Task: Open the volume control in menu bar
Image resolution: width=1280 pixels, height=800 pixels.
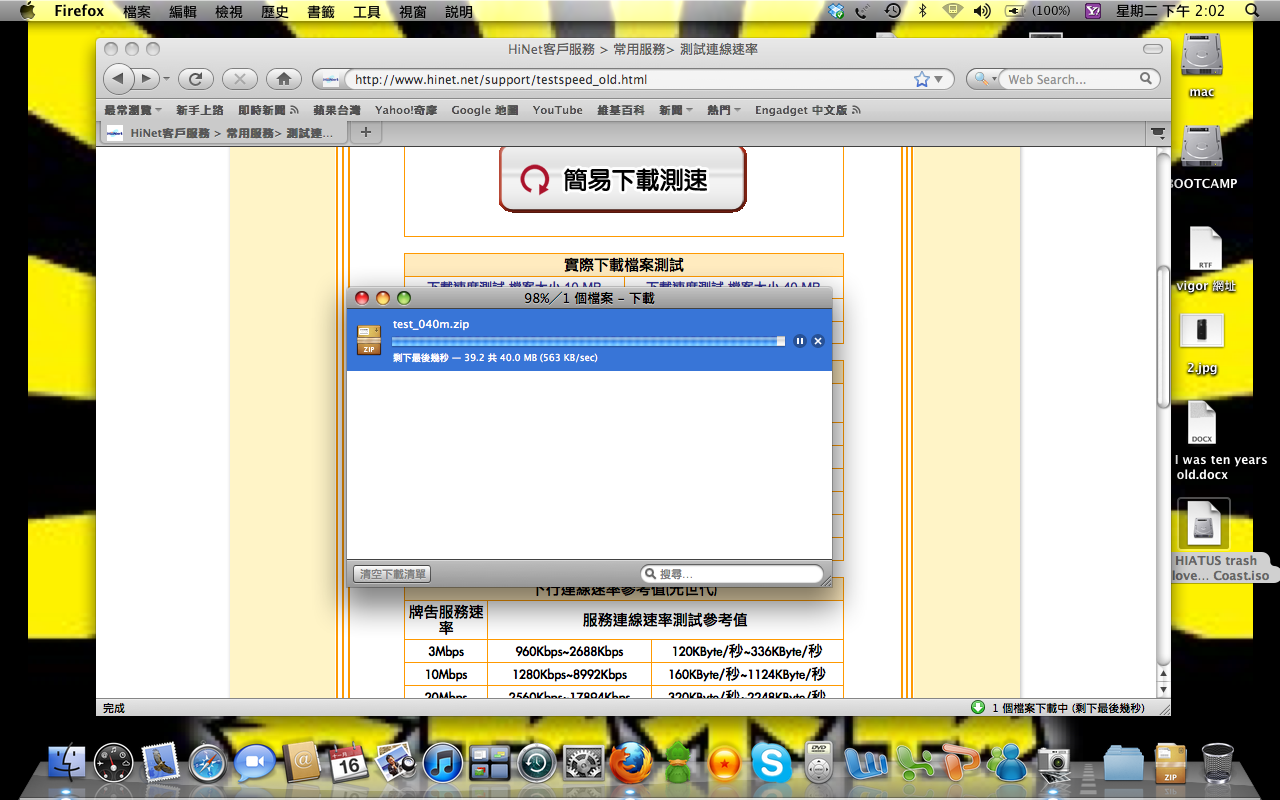Action: (982, 11)
